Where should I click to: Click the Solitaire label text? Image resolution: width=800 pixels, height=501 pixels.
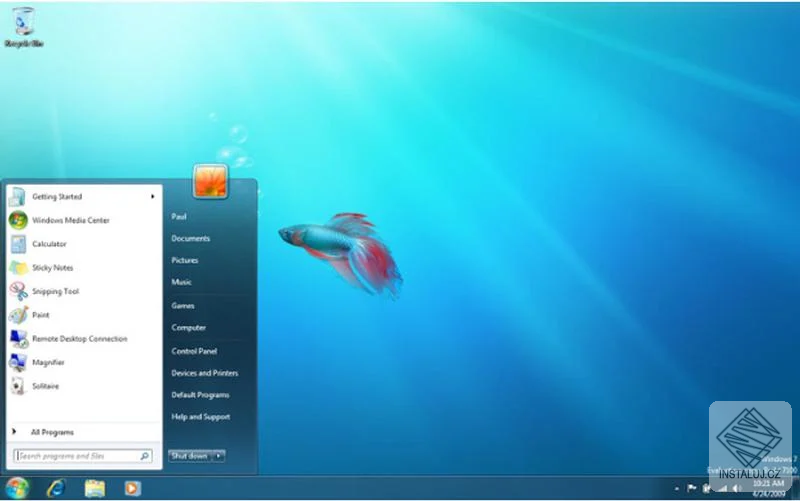[x=45, y=386]
